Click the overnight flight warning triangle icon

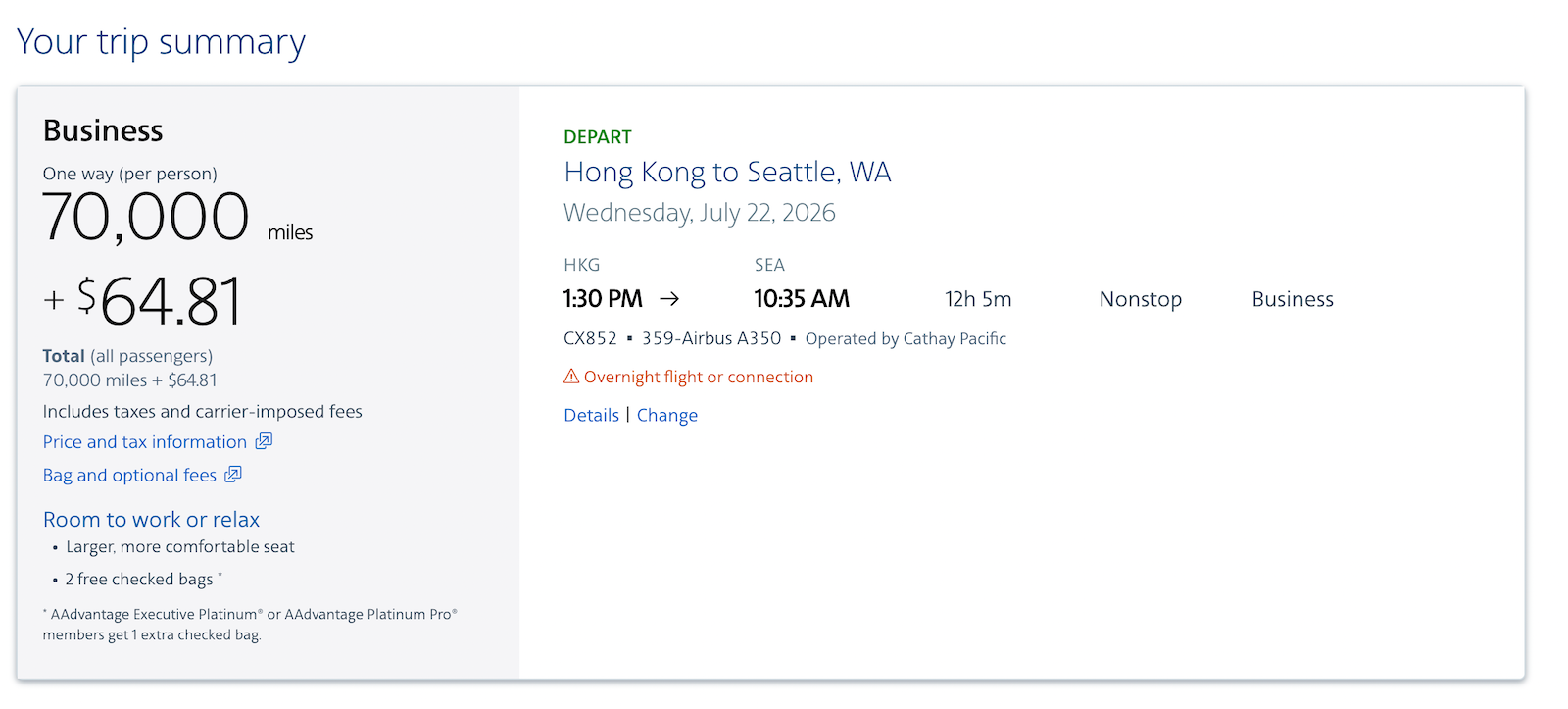coord(571,376)
